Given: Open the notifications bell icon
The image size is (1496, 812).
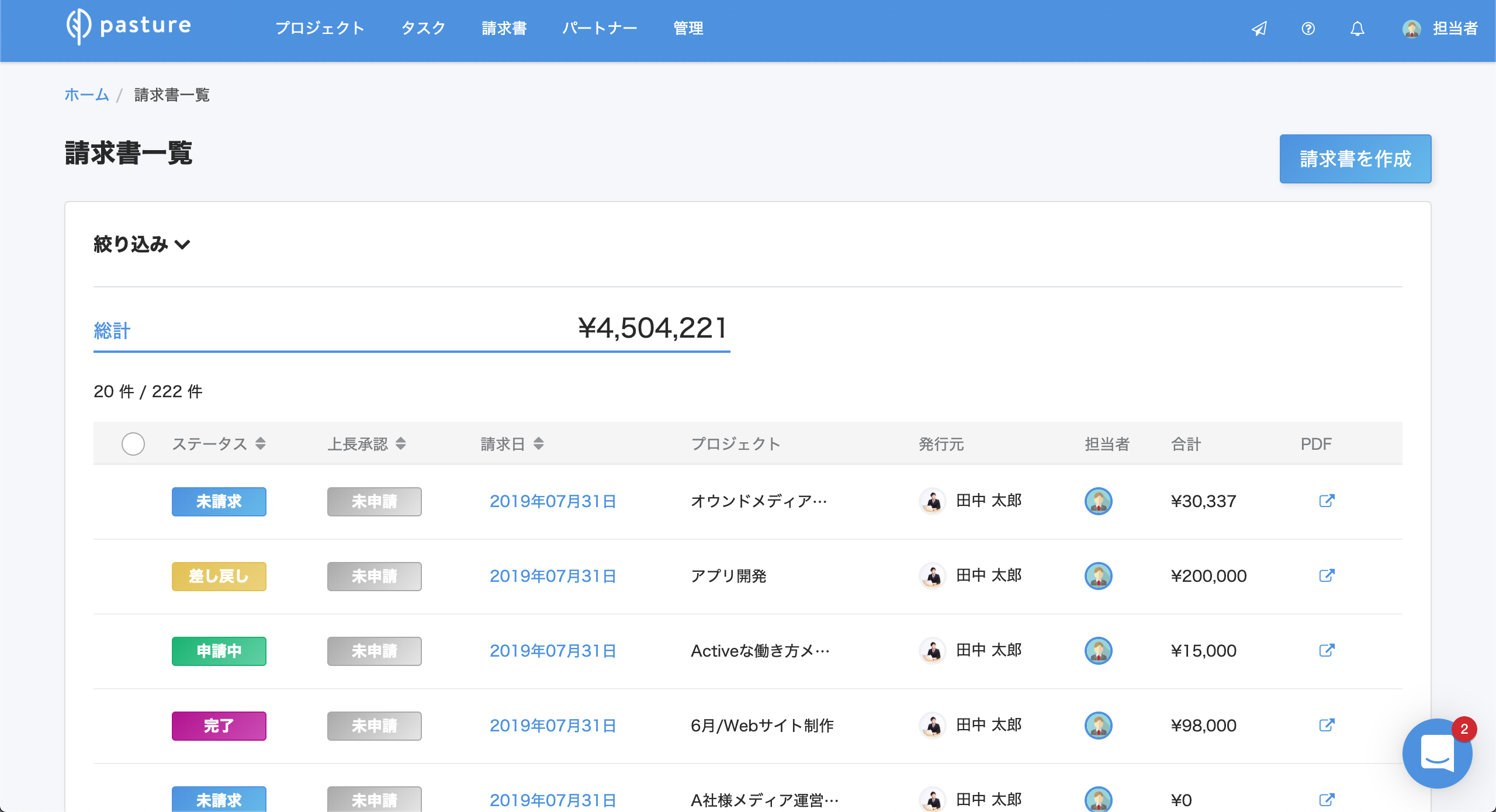Looking at the screenshot, I should [x=1358, y=29].
